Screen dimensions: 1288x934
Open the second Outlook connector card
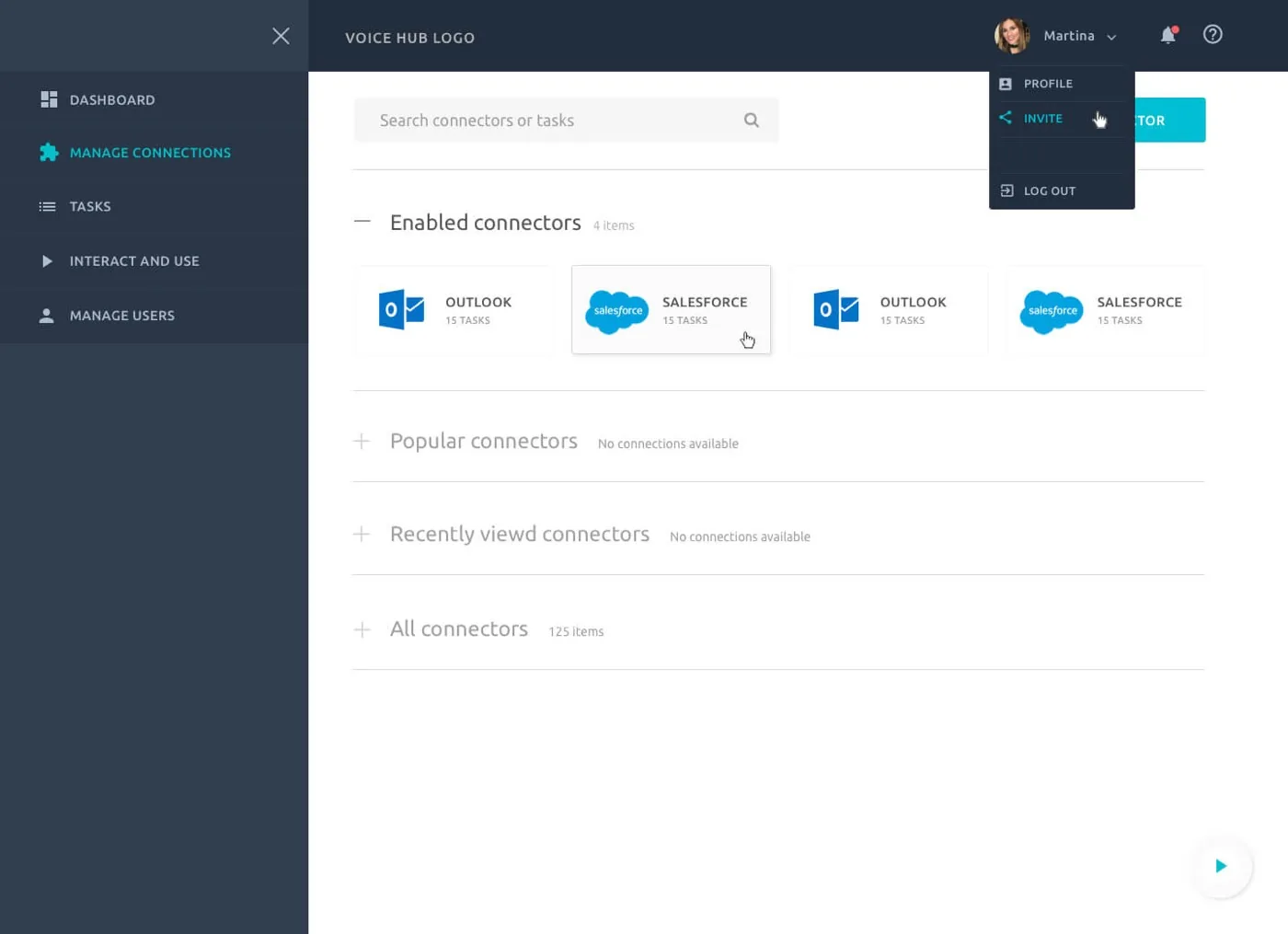(x=888, y=310)
